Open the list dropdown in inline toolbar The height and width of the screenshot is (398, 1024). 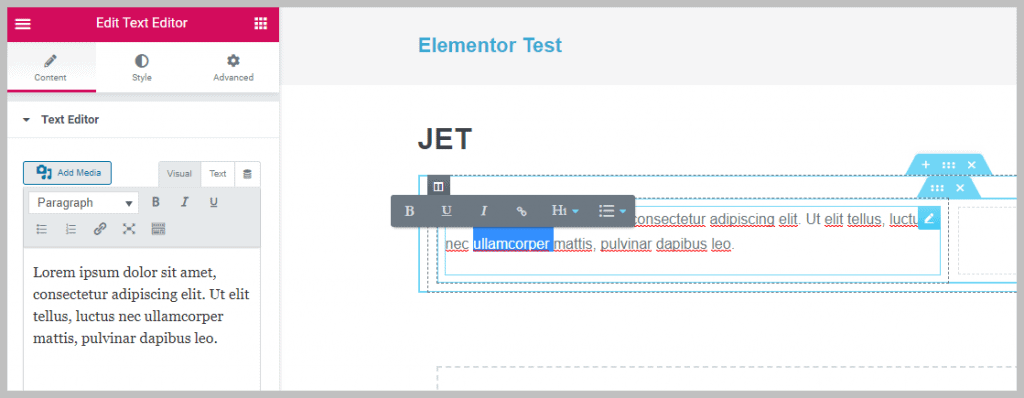coord(613,210)
